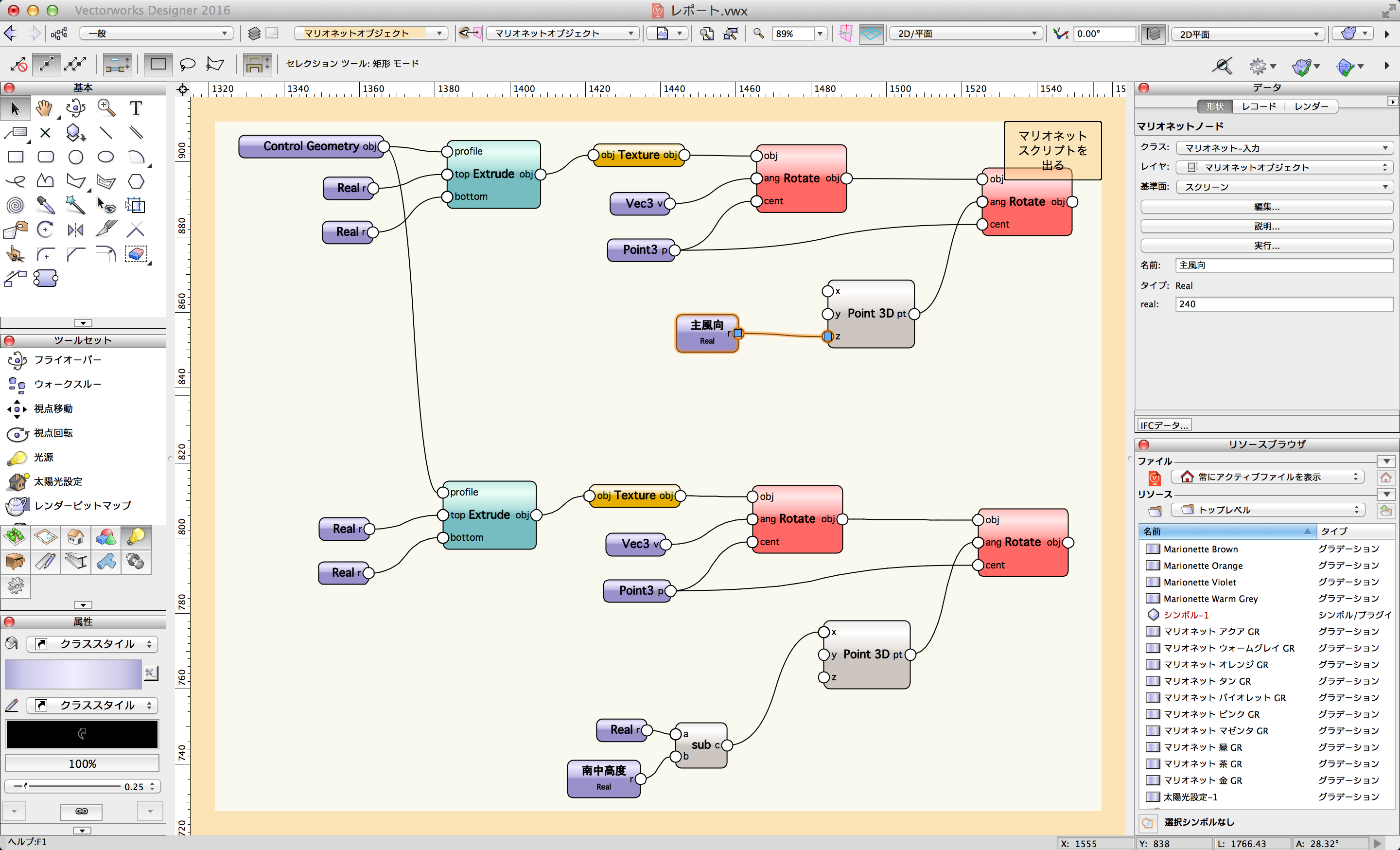Viewport: 1400px width, 850px height.
Task: Click the fill gradient color swatch
Action: (73, 674)
